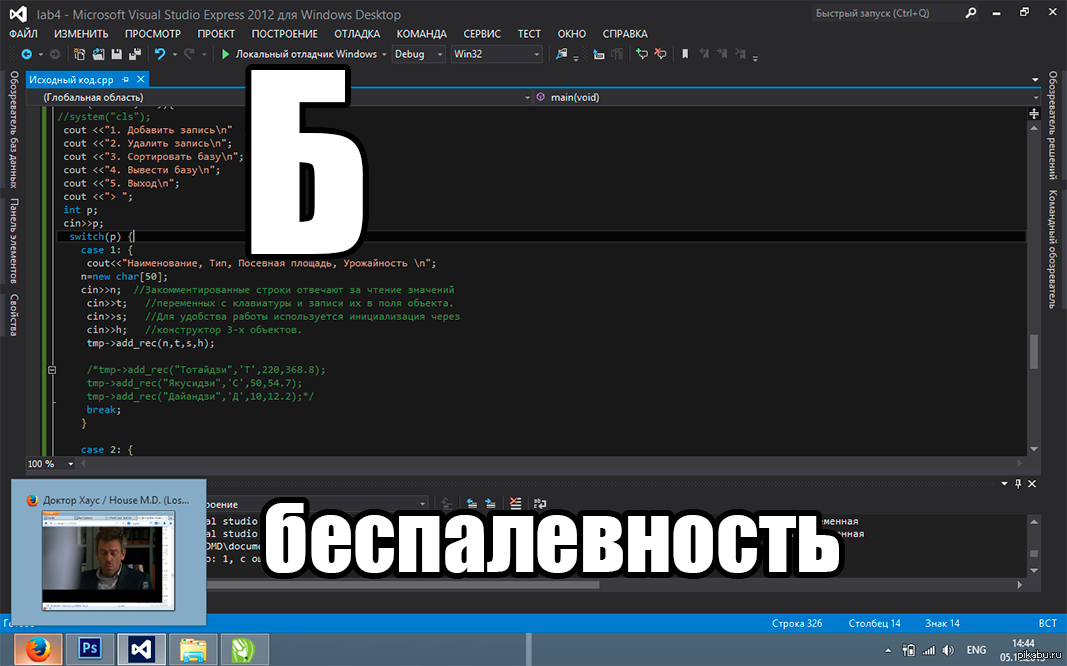Open the ФАЙЛ menu
Image resolution: width=1067 pixels, height=666 pixels.
click(24, 33)
